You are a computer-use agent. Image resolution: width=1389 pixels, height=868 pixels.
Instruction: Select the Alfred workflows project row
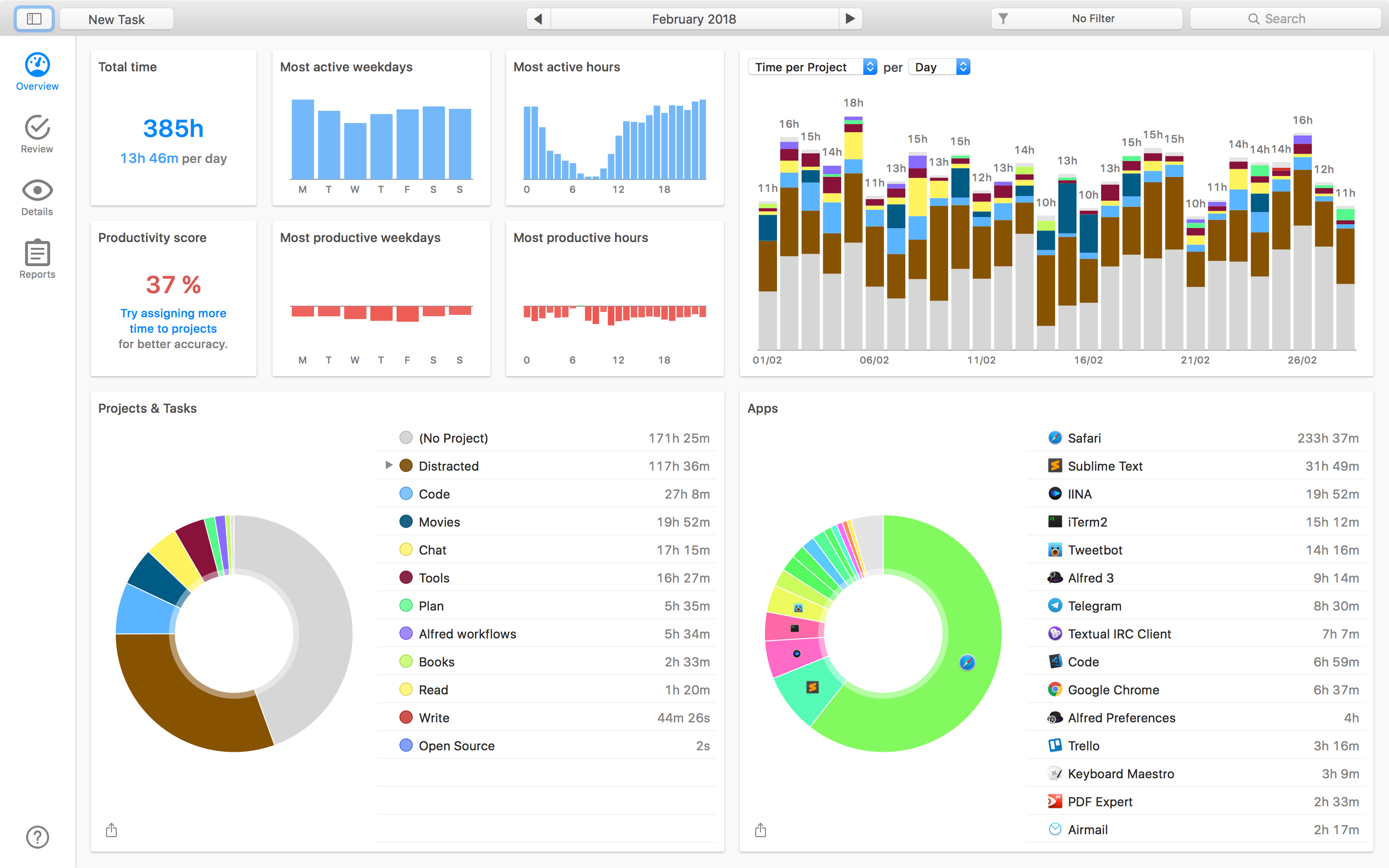(x=547, y=634)
